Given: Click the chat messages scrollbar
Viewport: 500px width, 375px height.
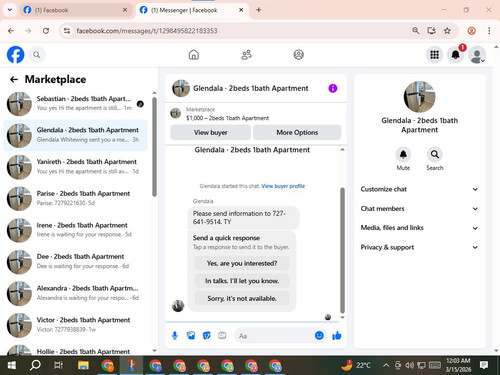Looking at the screenshot, I should coord(342,250).
